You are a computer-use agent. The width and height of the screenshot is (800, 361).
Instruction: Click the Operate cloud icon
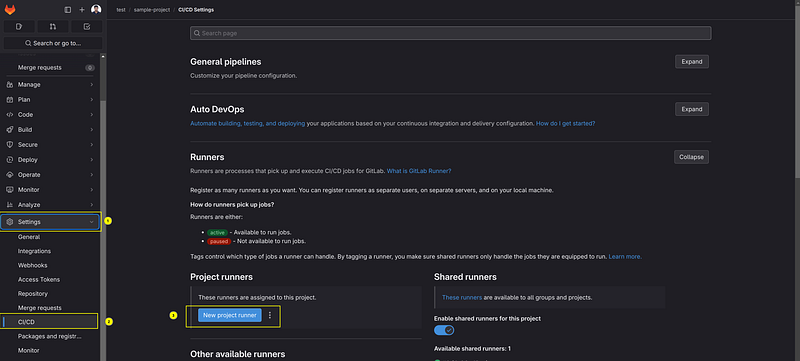click(9, 175)
